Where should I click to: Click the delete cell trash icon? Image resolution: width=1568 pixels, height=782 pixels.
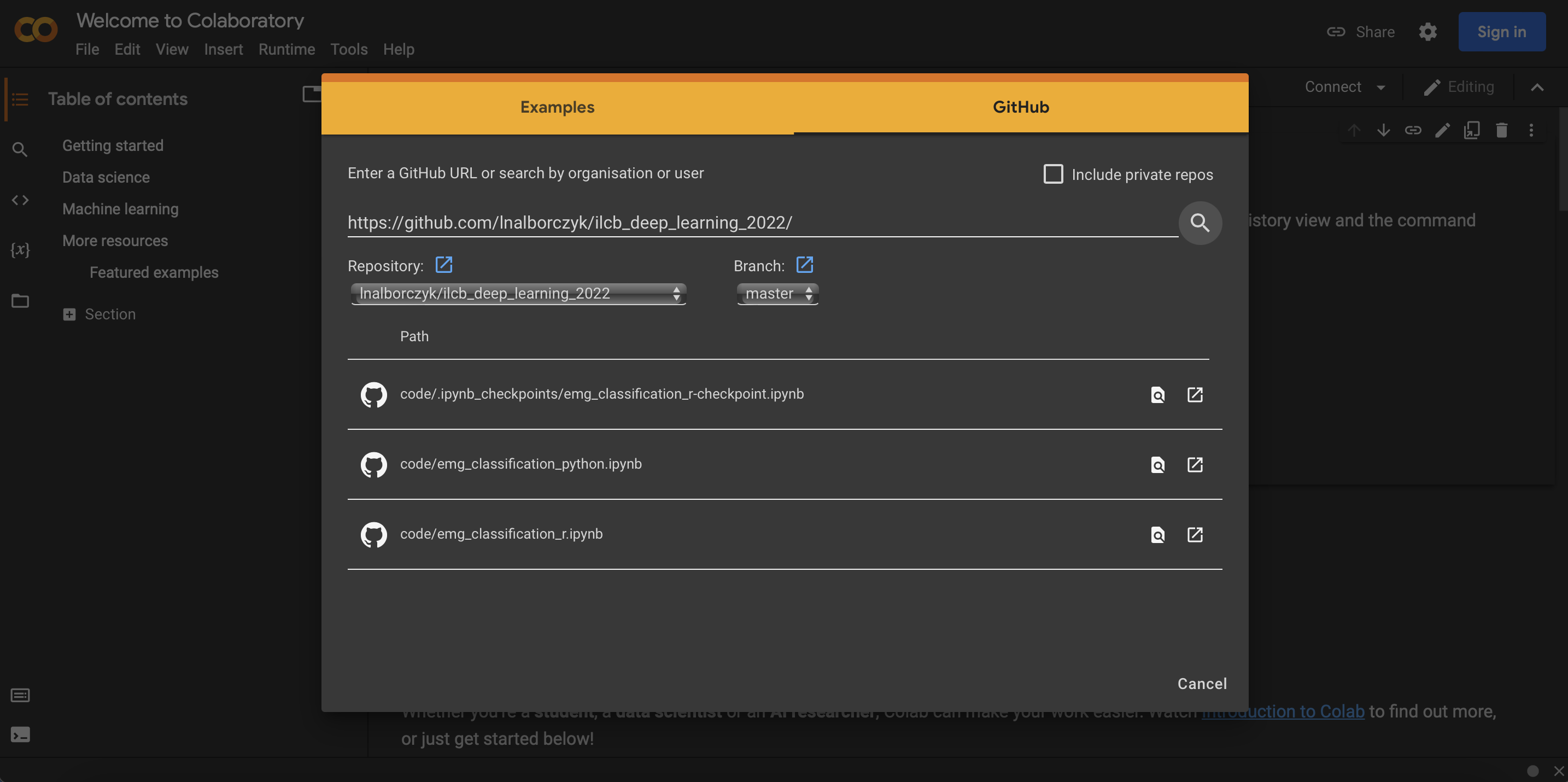[1501, 130]
